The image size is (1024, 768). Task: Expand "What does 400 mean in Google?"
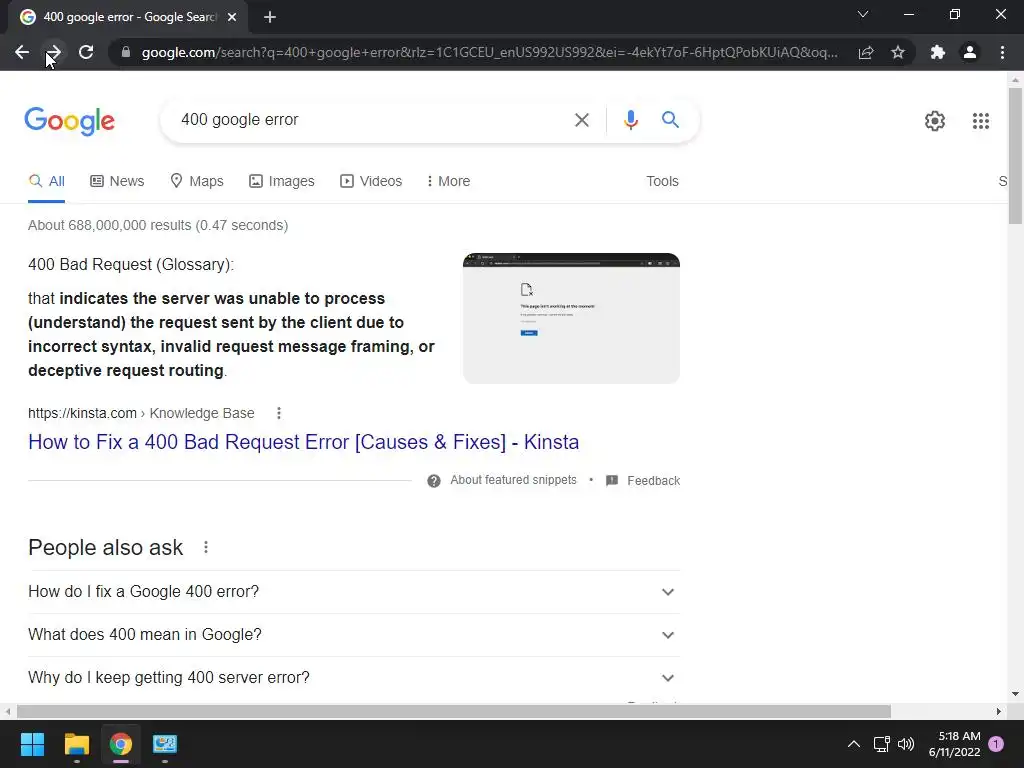pos(353,635)
